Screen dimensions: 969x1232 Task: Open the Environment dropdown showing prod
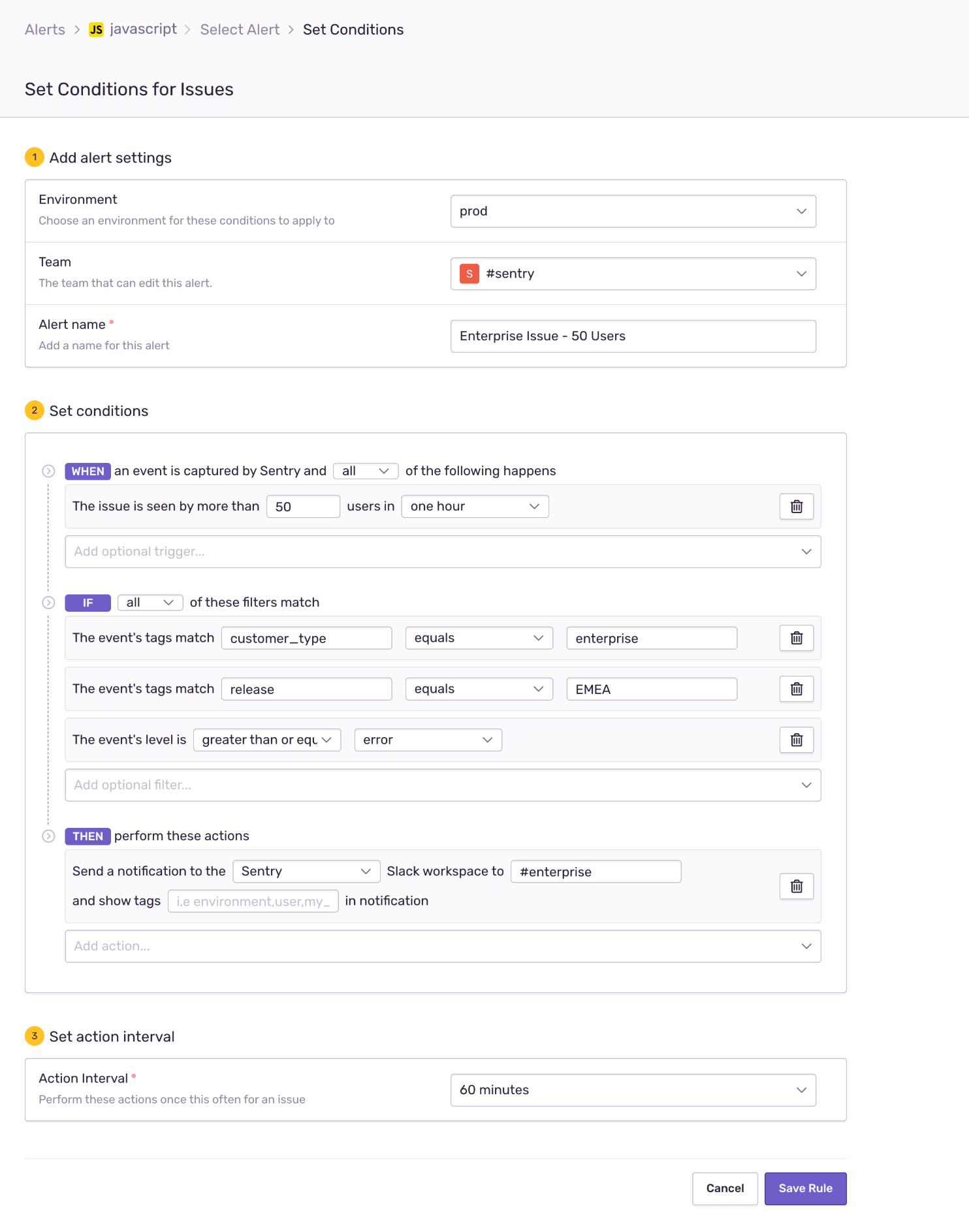click(632, 212)
